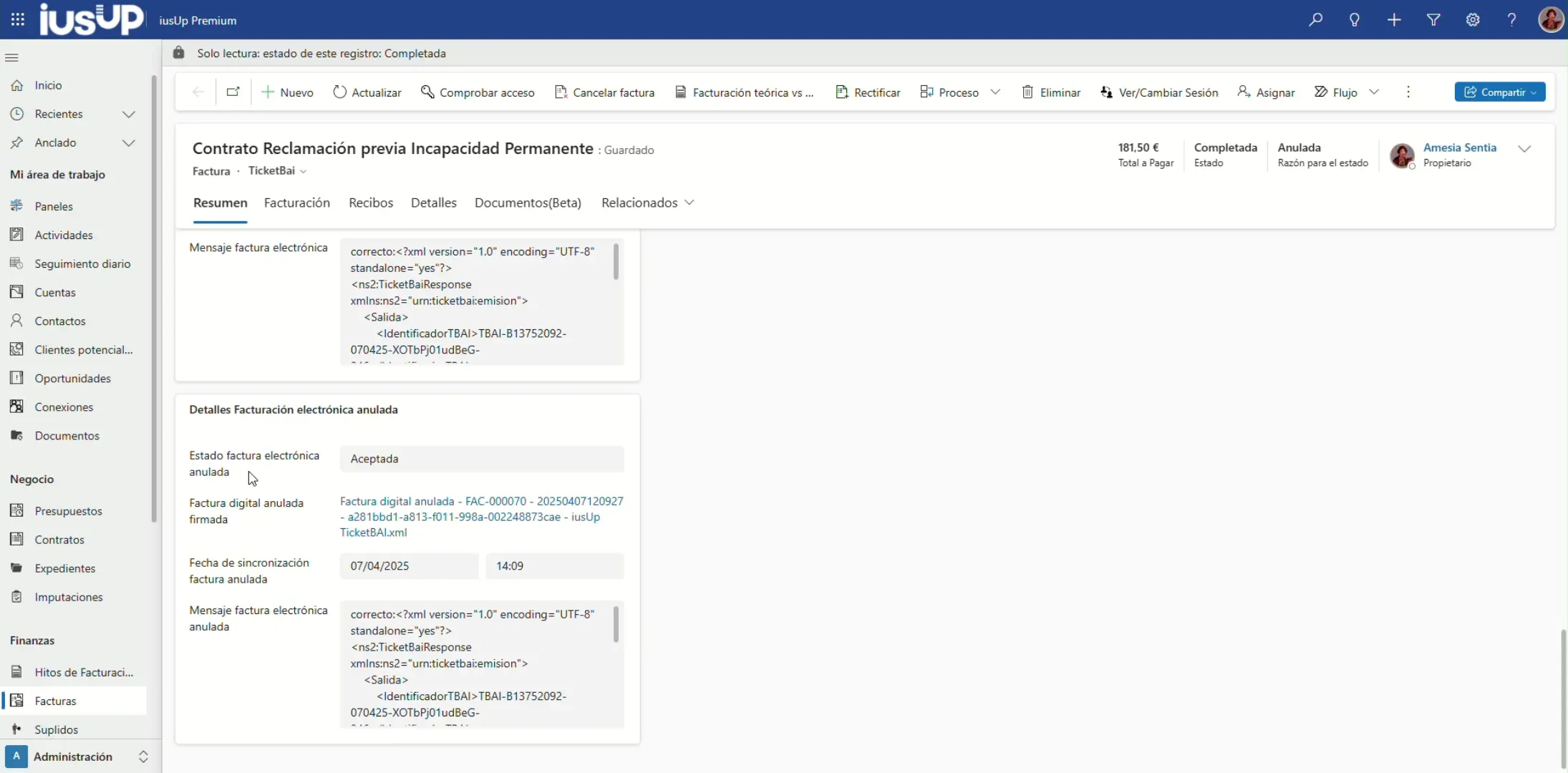The width and height of the screenshot is (1568, 773).
Task: Click the advanced filter funnel icon
Action: (1433, 20)
